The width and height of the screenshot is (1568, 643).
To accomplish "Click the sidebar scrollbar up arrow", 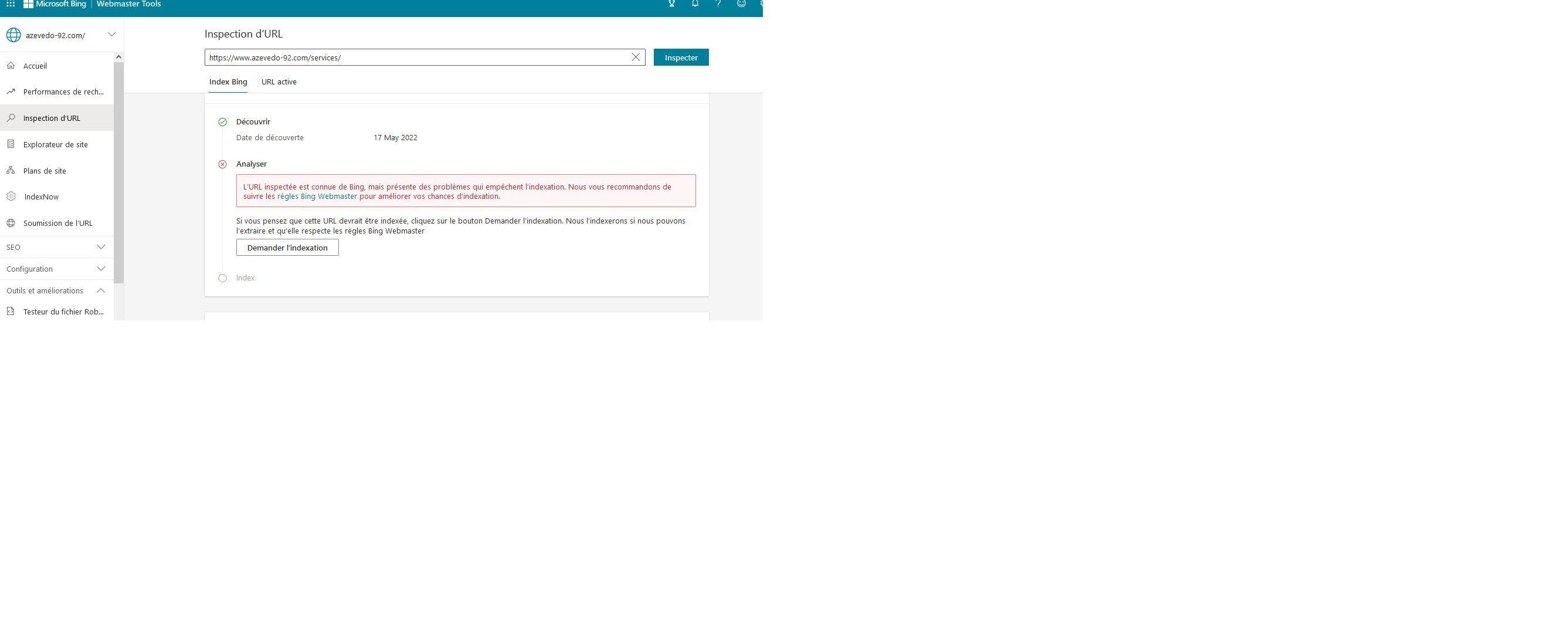I will tap(118, 57).
